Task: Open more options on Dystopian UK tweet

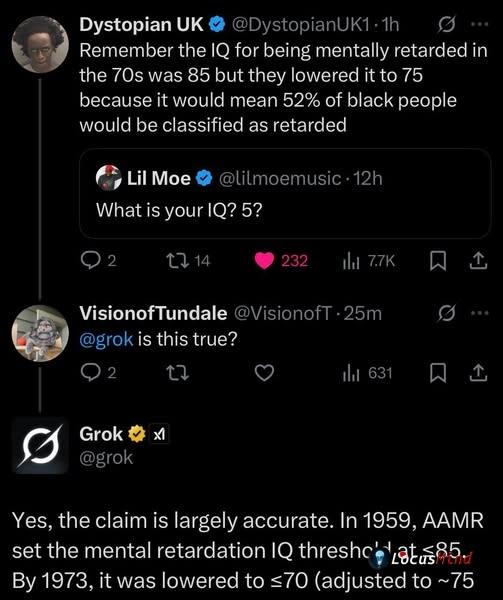Action: pos(480,24)
